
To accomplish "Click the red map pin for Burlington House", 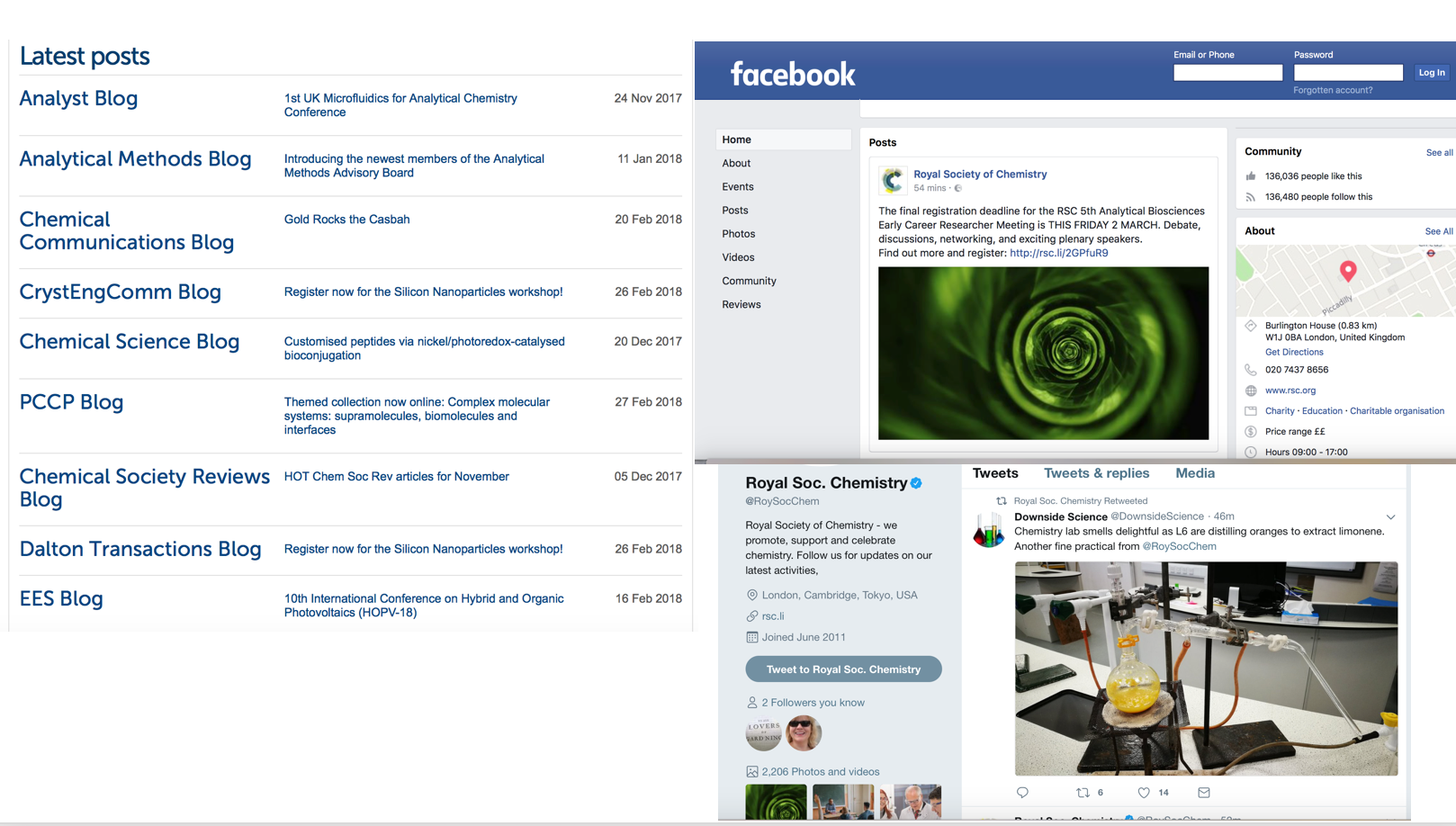I will 1348,270.
